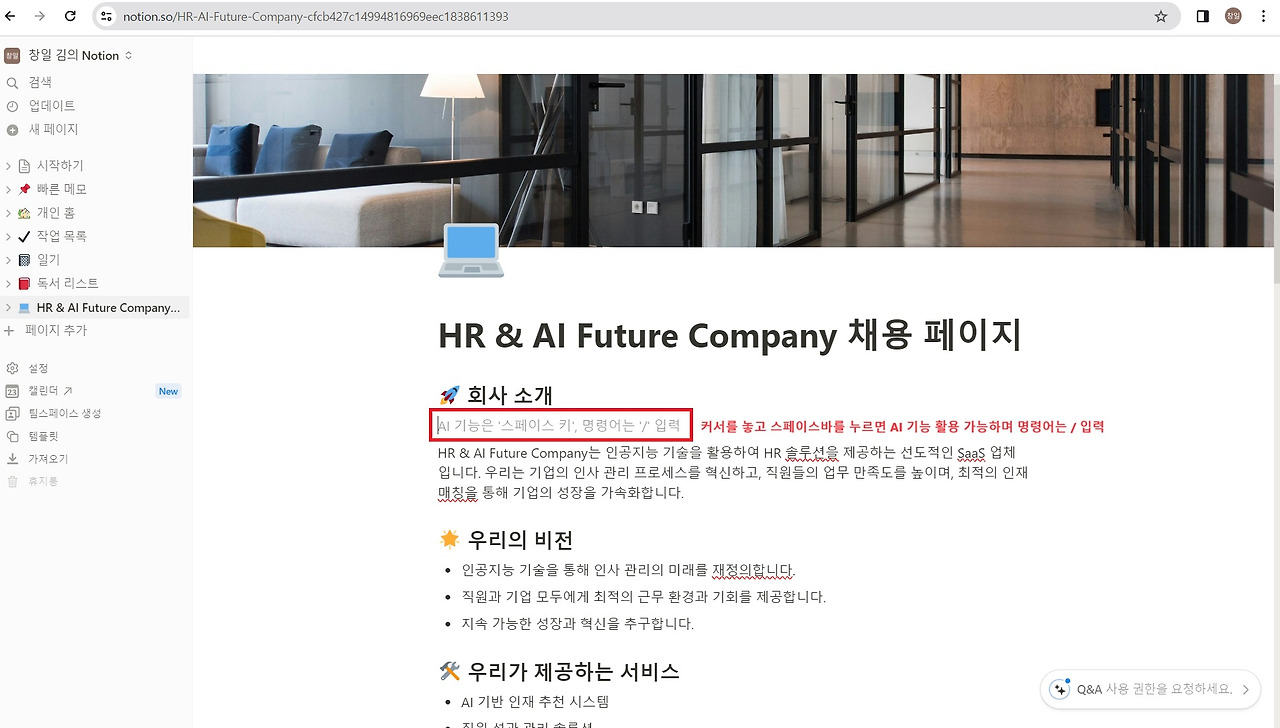Bookmark this page with star icon

1161,17
